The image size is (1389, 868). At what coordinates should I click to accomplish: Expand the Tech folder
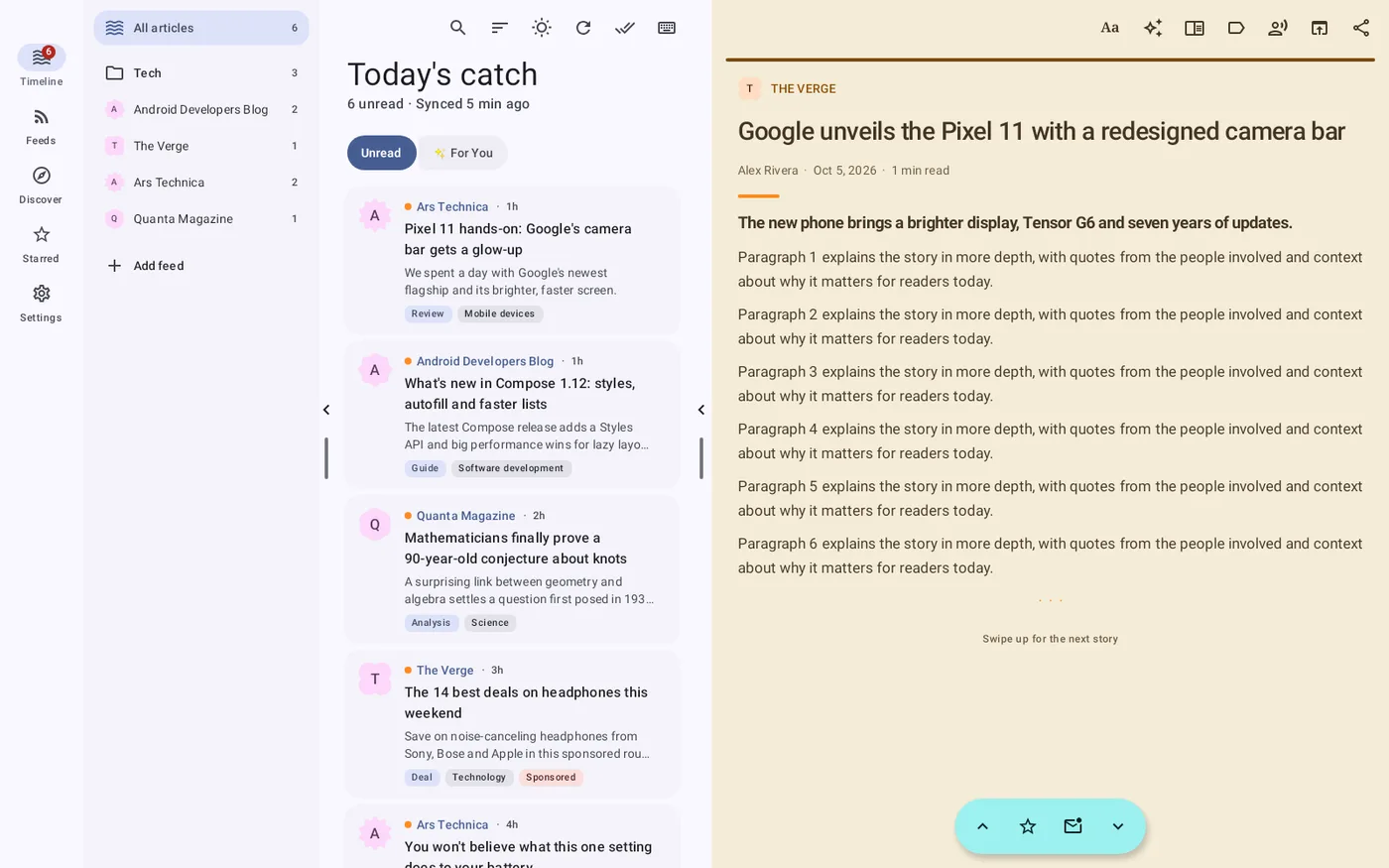coord(201,72)
